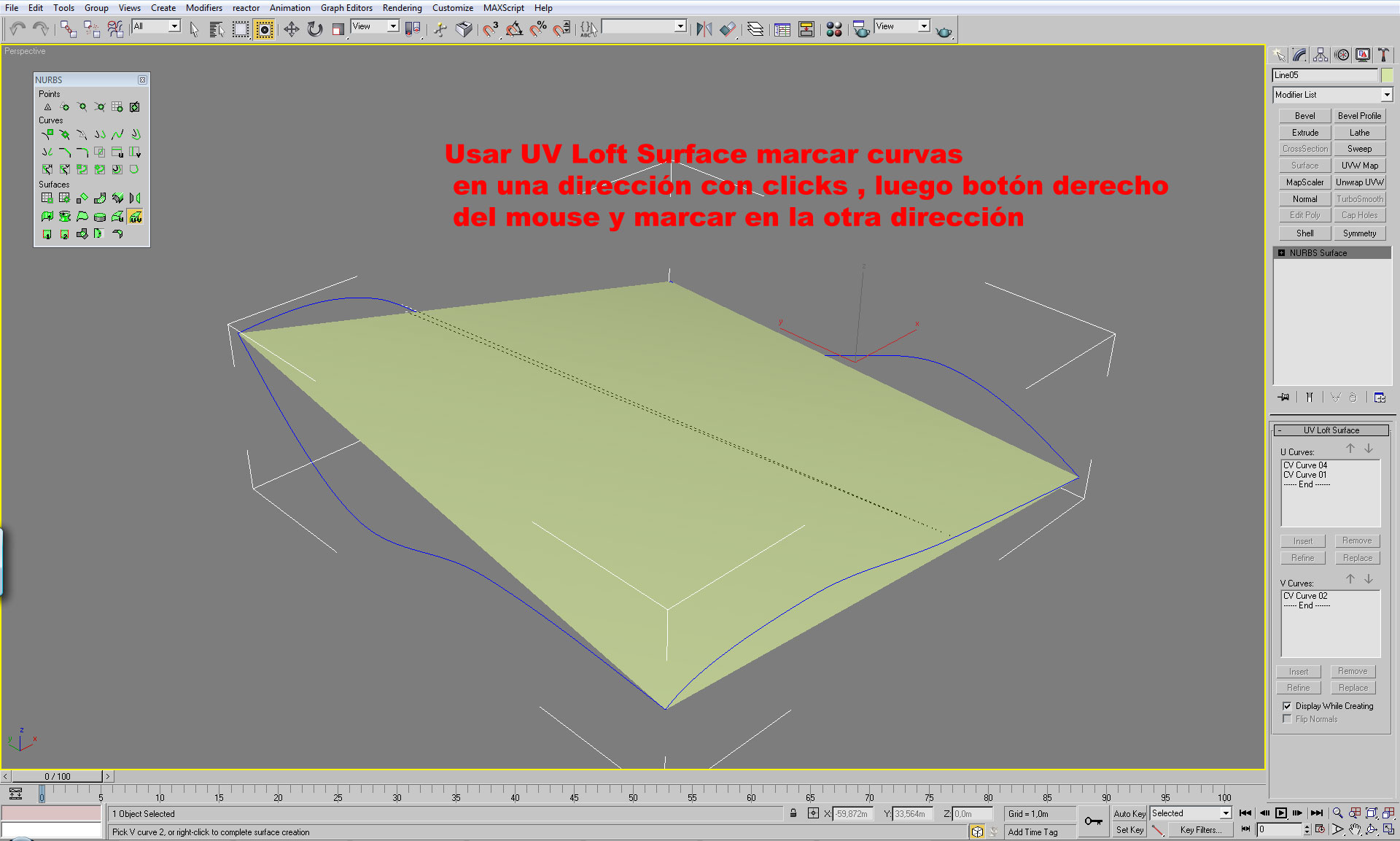Toggle the selection lock padlock icon

[x=793, y=813]
